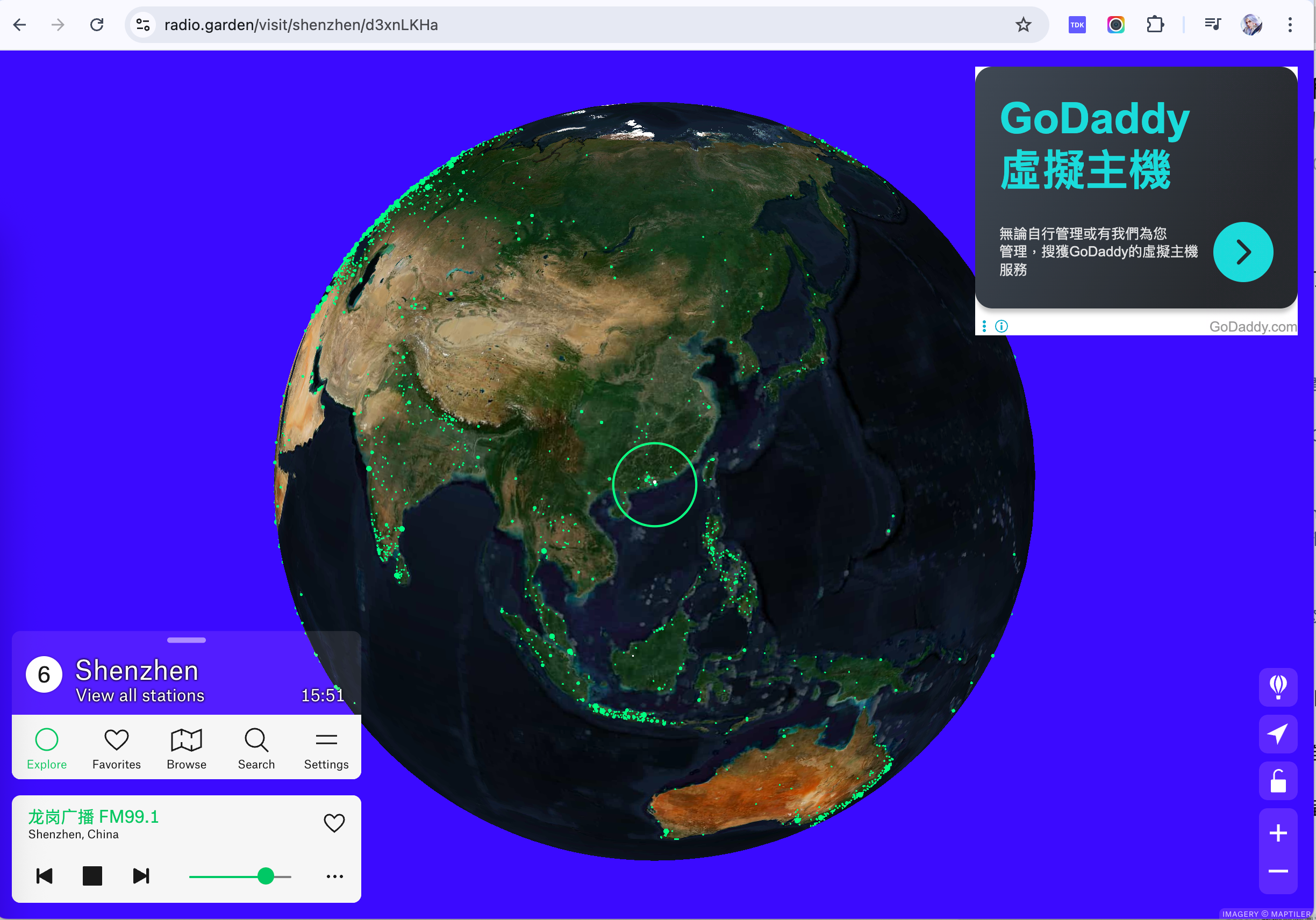
Task: Open the browser Extensions puzzle menu
Action: coord(1154,25)
